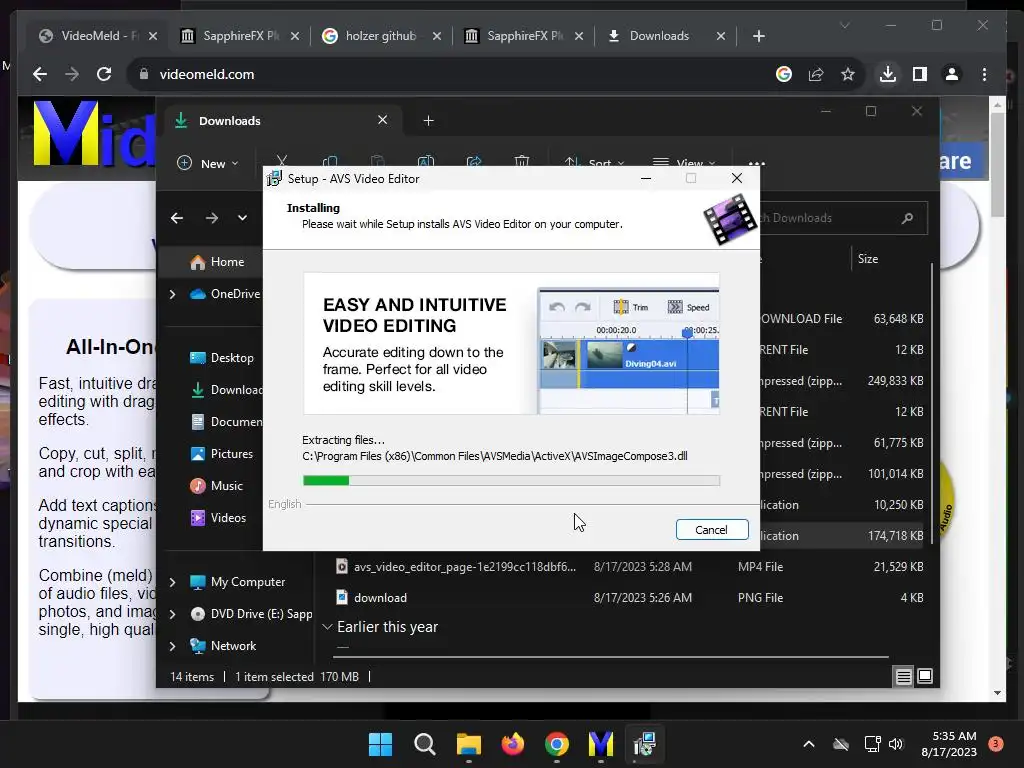Expand the Network node

172,646
